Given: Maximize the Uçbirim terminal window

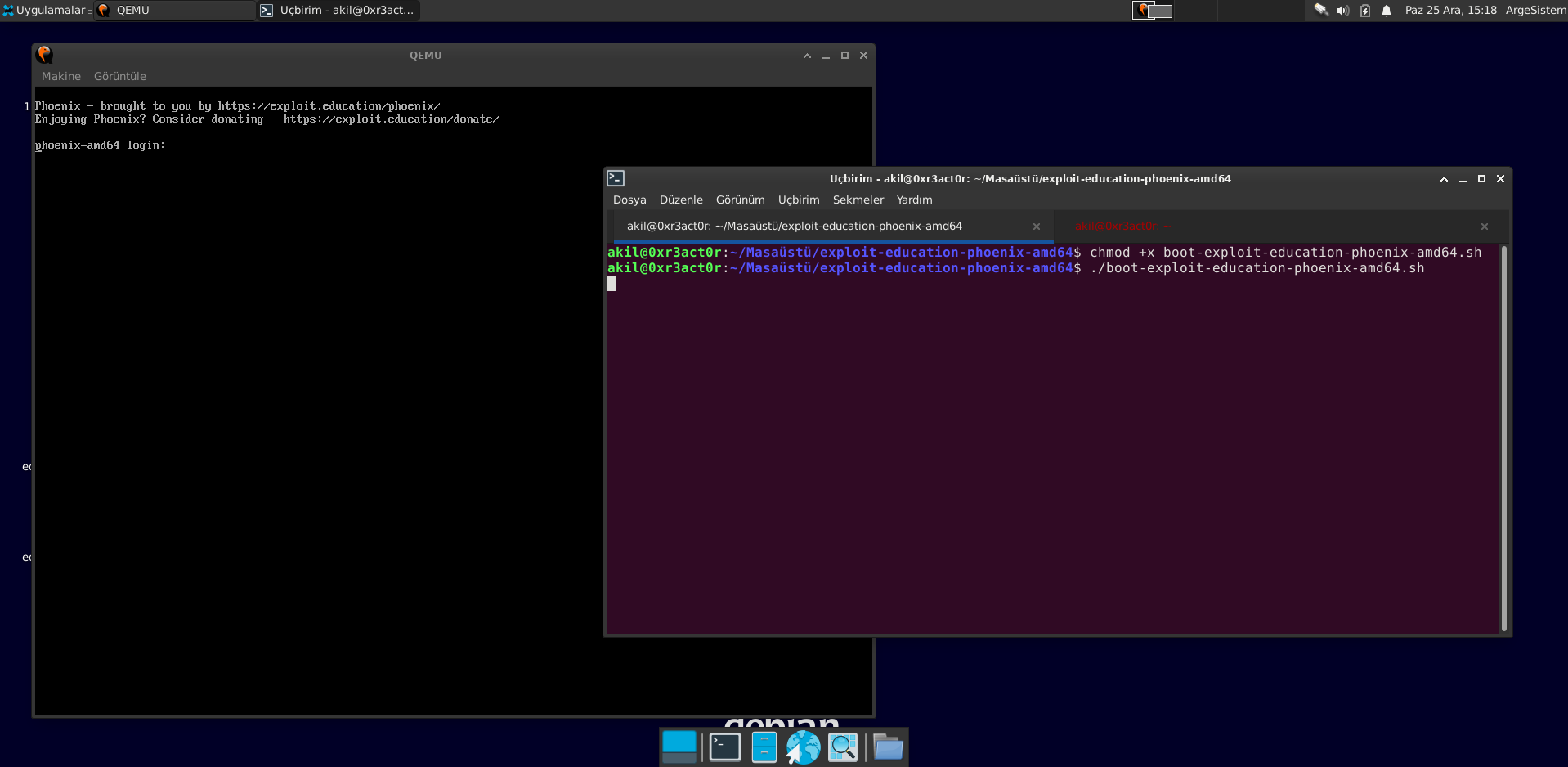Looking at the screenshot, I should point(1481,179).
